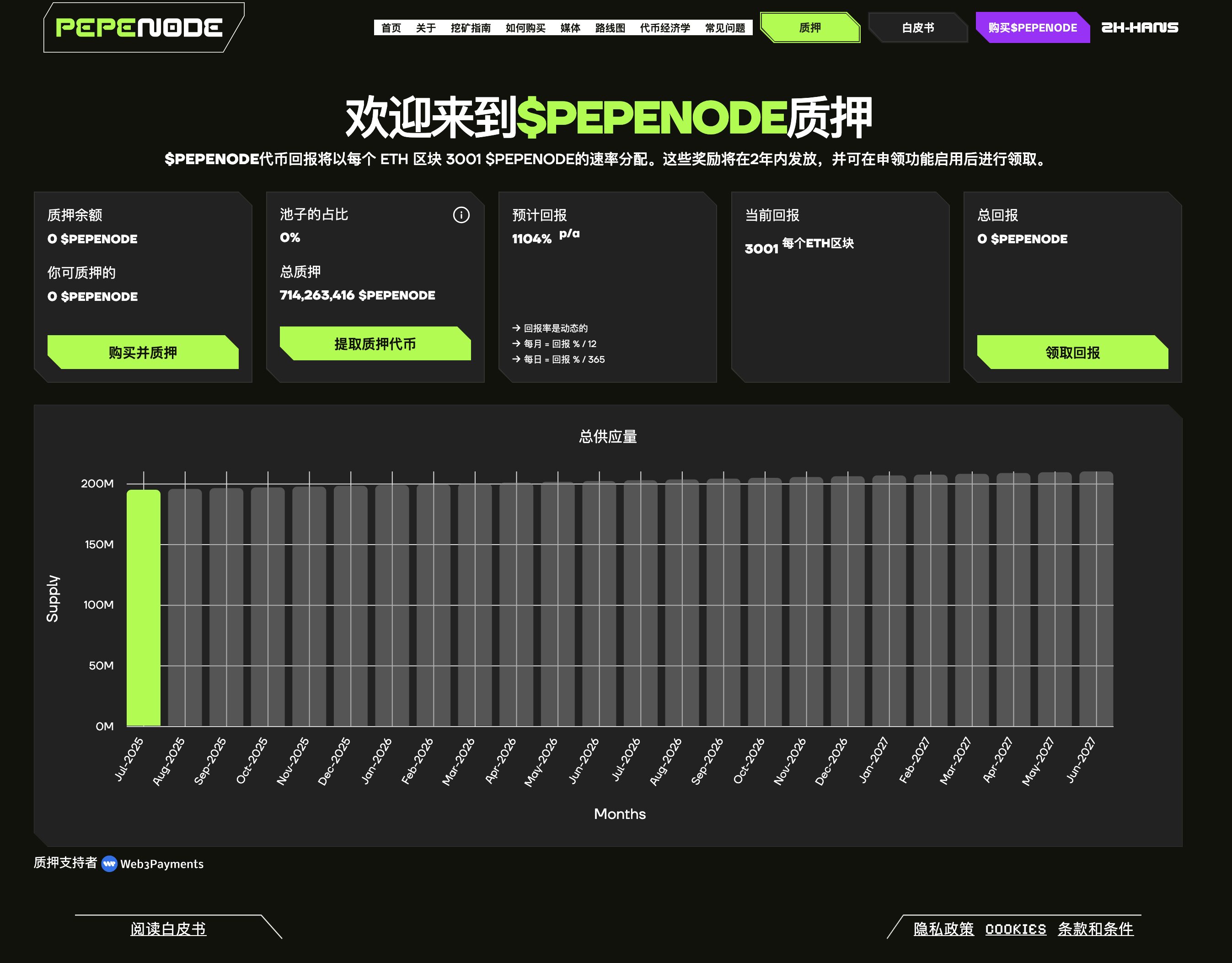Open the 首页 nav item

click(x=391, y=28)
